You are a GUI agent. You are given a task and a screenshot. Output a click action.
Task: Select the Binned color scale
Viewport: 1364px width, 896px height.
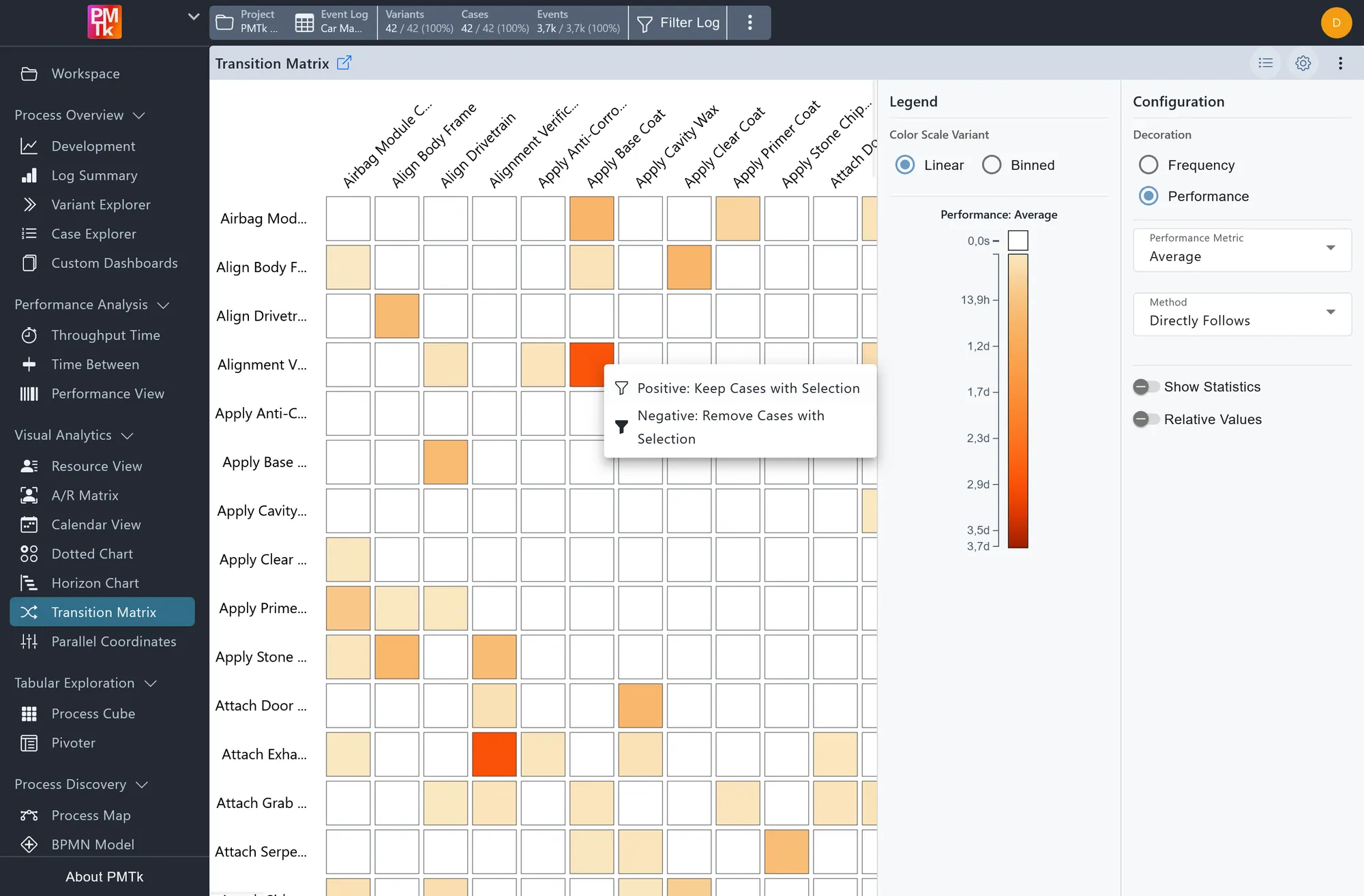[x=992, y=165]
